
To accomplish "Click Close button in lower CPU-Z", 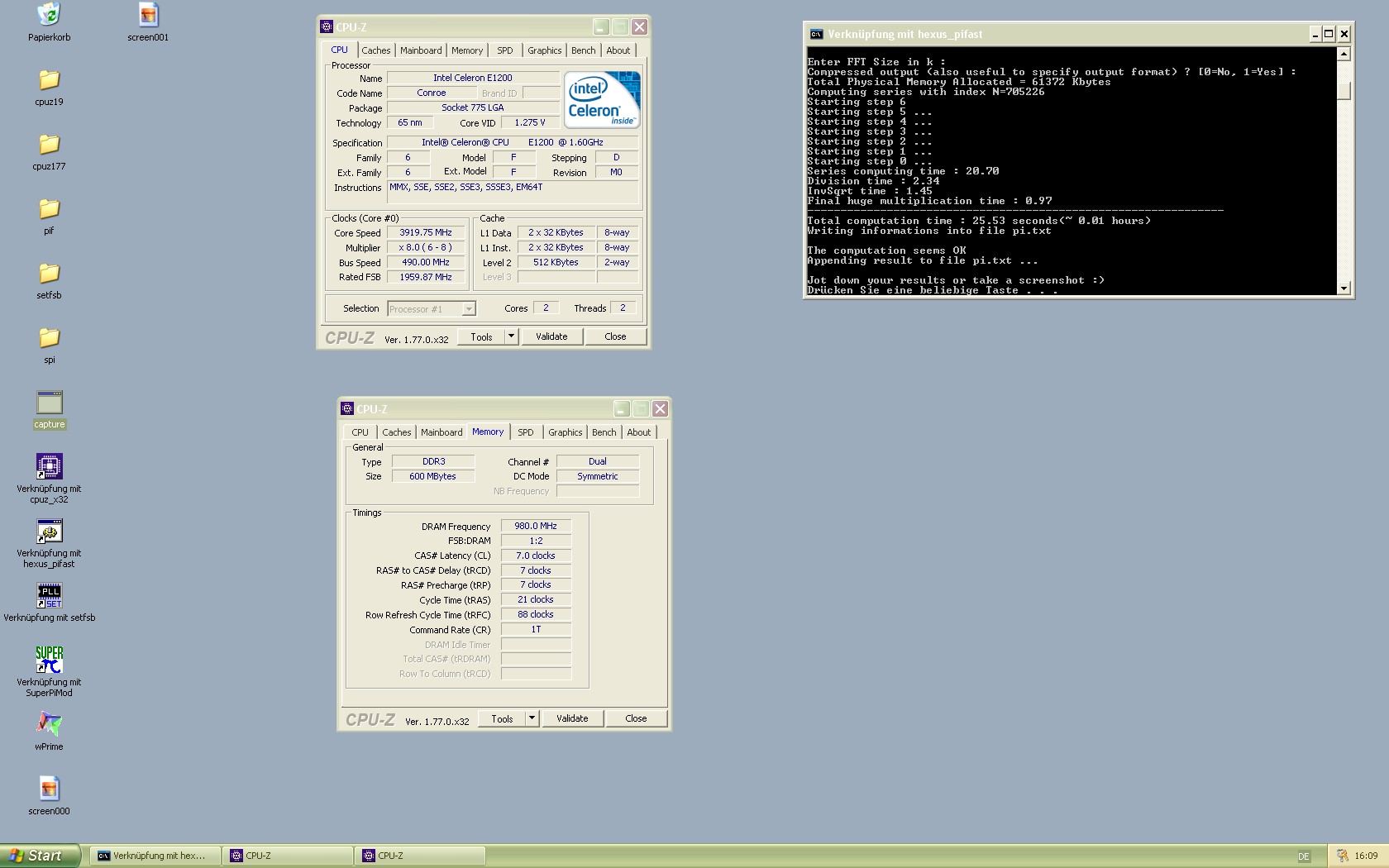I will pyautogui.click(x=636, y=718).
